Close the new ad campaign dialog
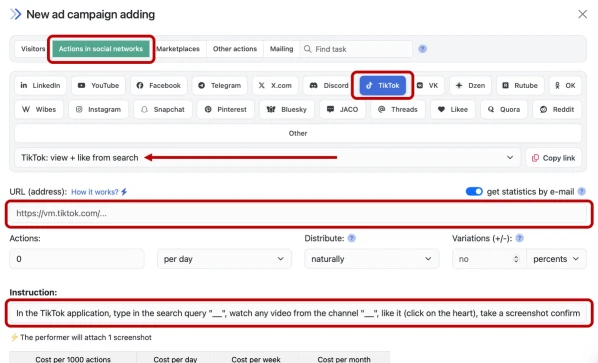The height and width of the screenshot is (363, 598). [582, 14]
